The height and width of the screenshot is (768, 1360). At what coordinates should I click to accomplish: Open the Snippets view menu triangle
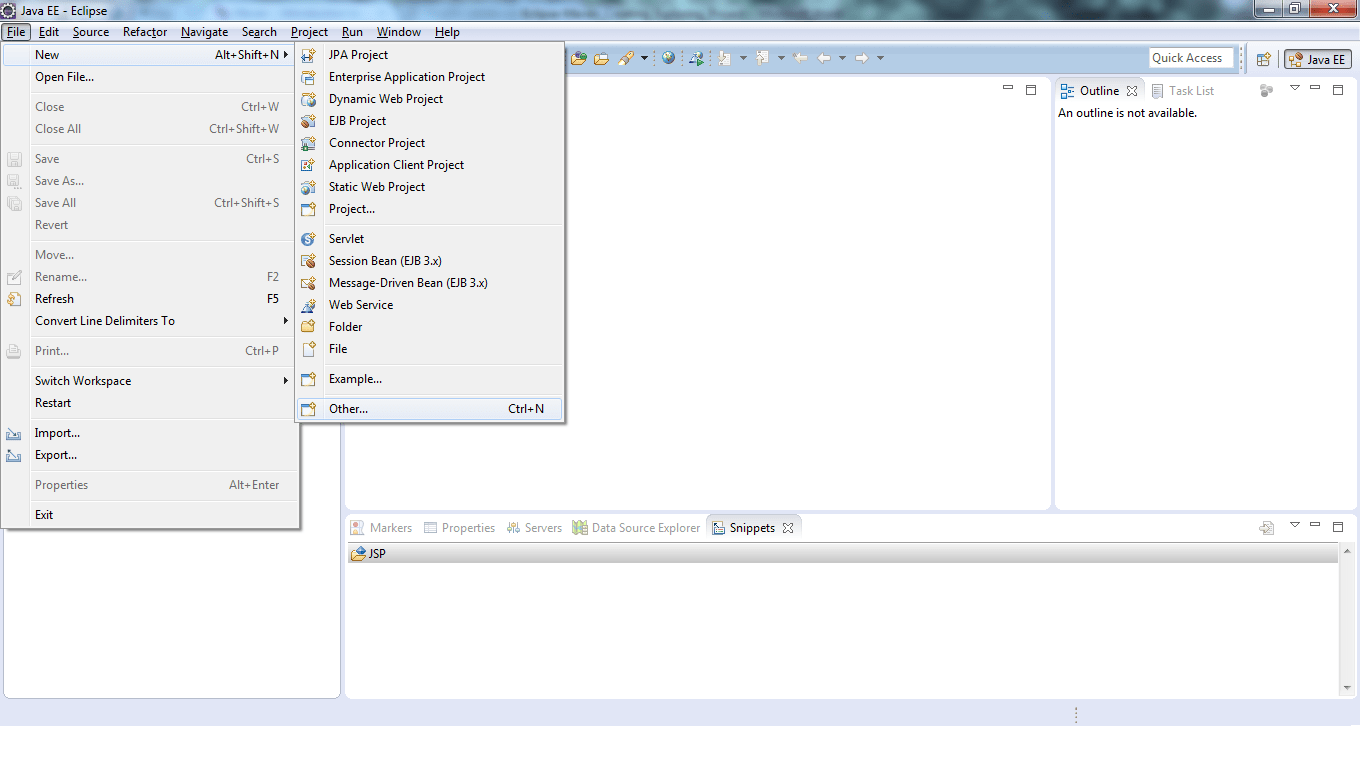pyautogui.click(x=1295, y=525)
